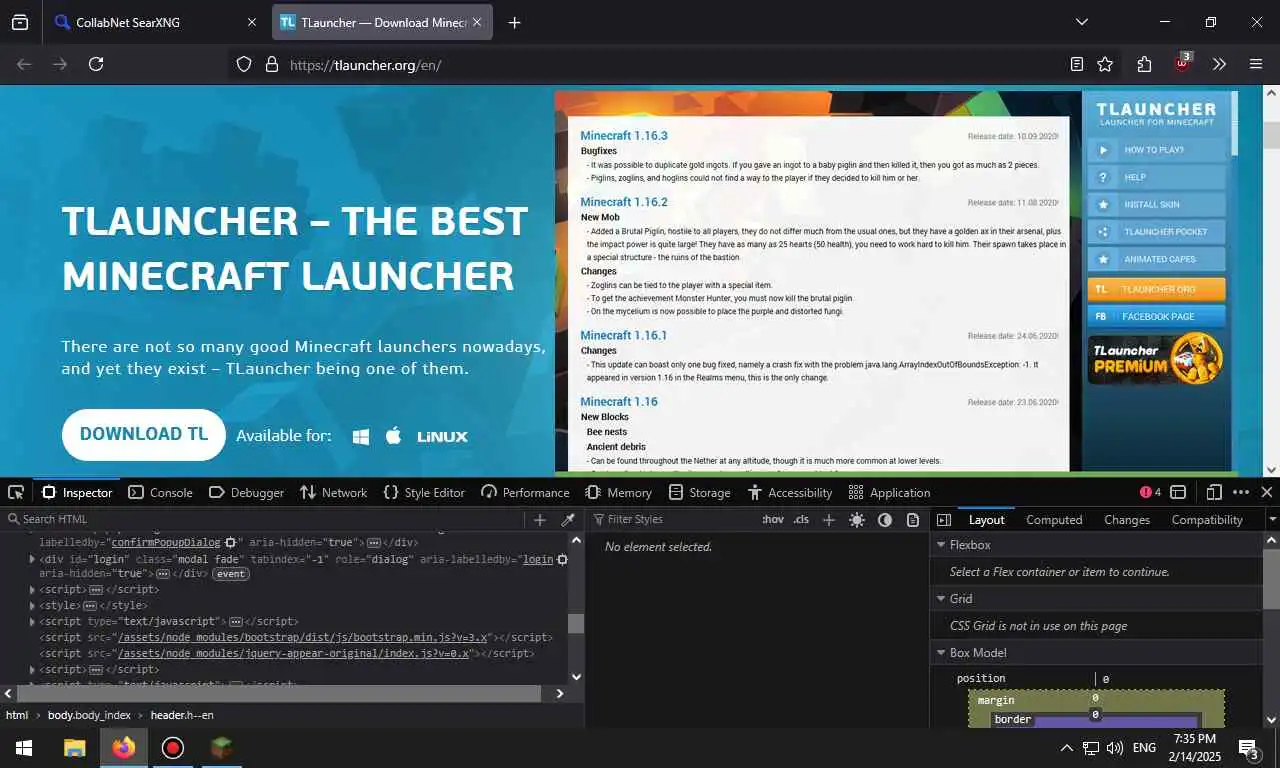Open the screen recorder taskbar icon
The width and height of the screenshot is (1280, 768).
click(x=173, y=747)
